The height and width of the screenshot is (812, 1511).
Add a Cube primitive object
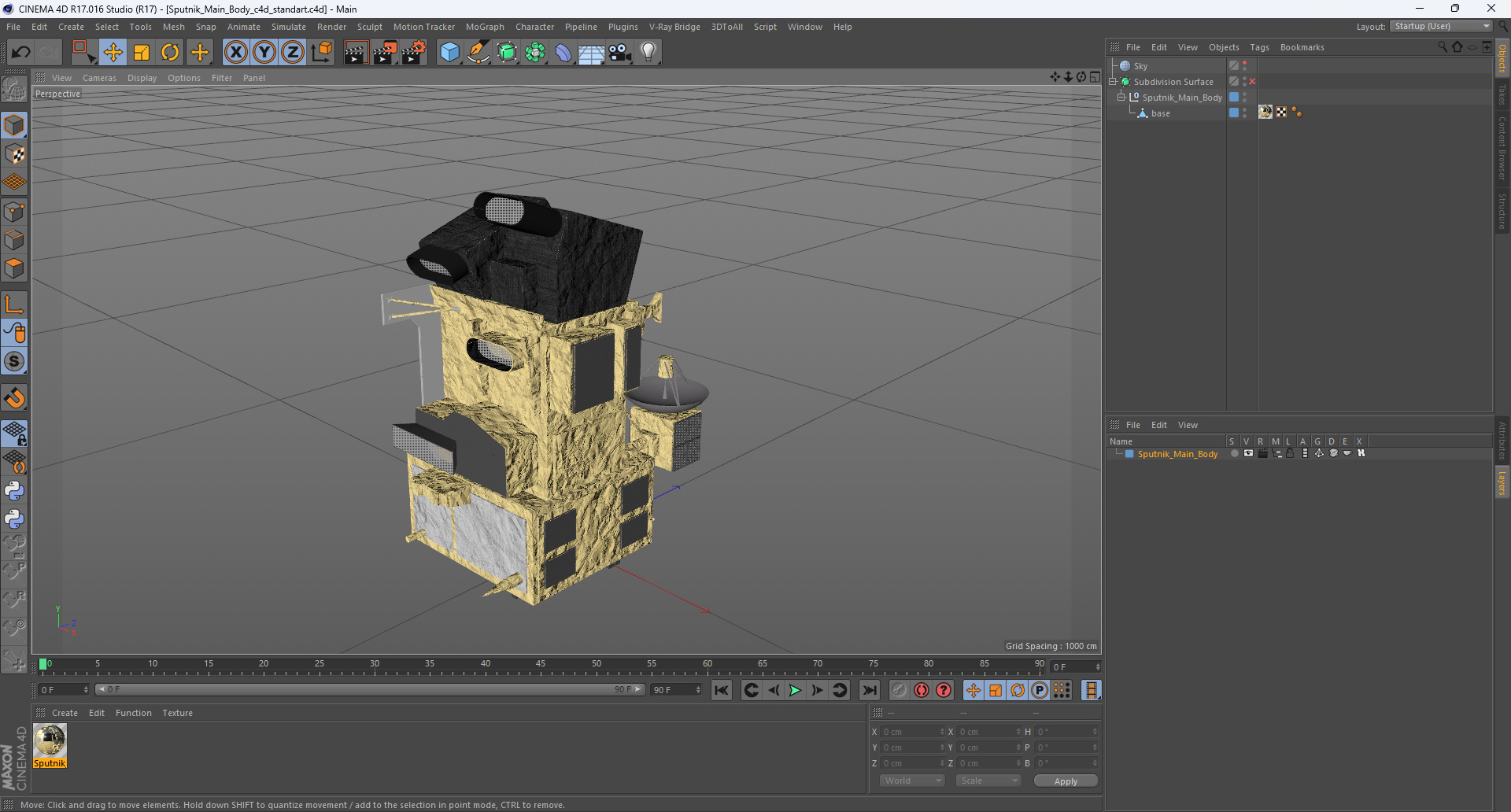pyautogui.click(x=449, y=53)
